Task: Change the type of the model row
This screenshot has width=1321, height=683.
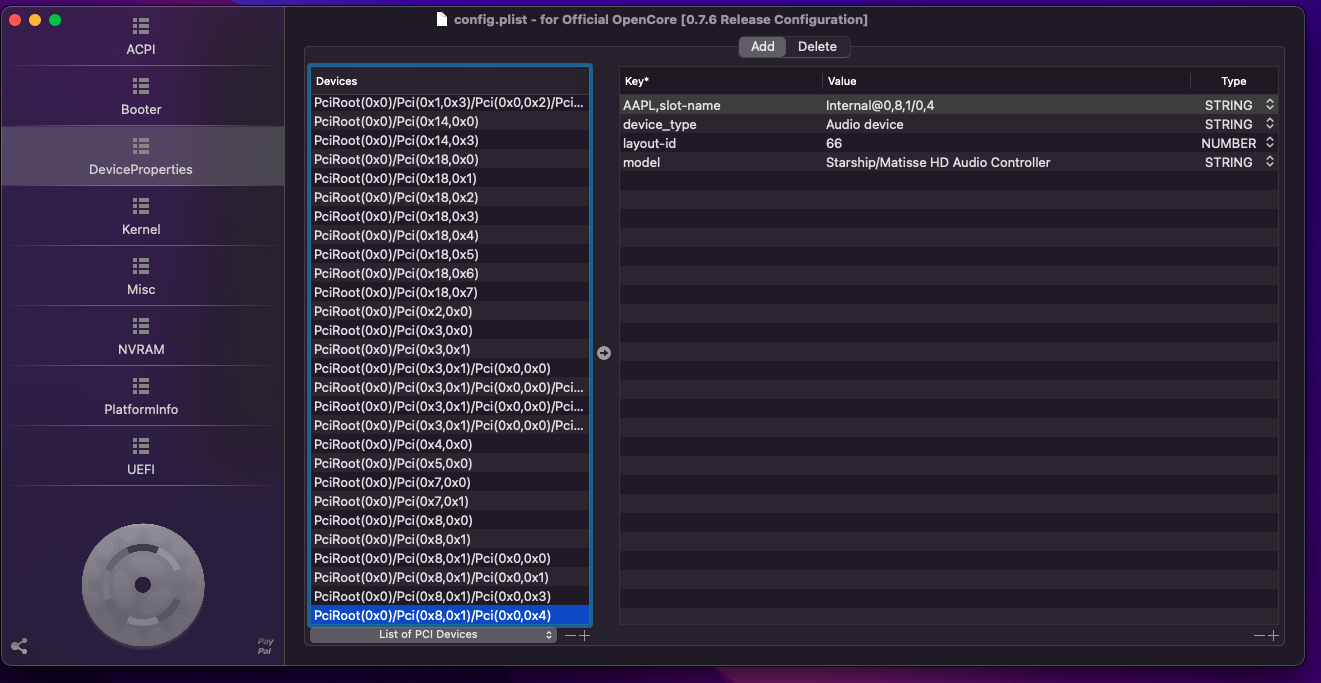Action: tap(1269, 162)
